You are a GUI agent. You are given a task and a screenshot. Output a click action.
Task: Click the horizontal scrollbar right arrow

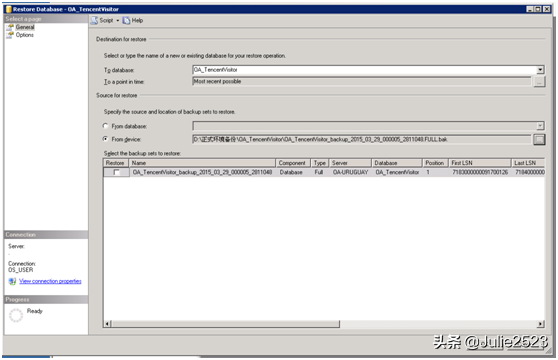540,324
